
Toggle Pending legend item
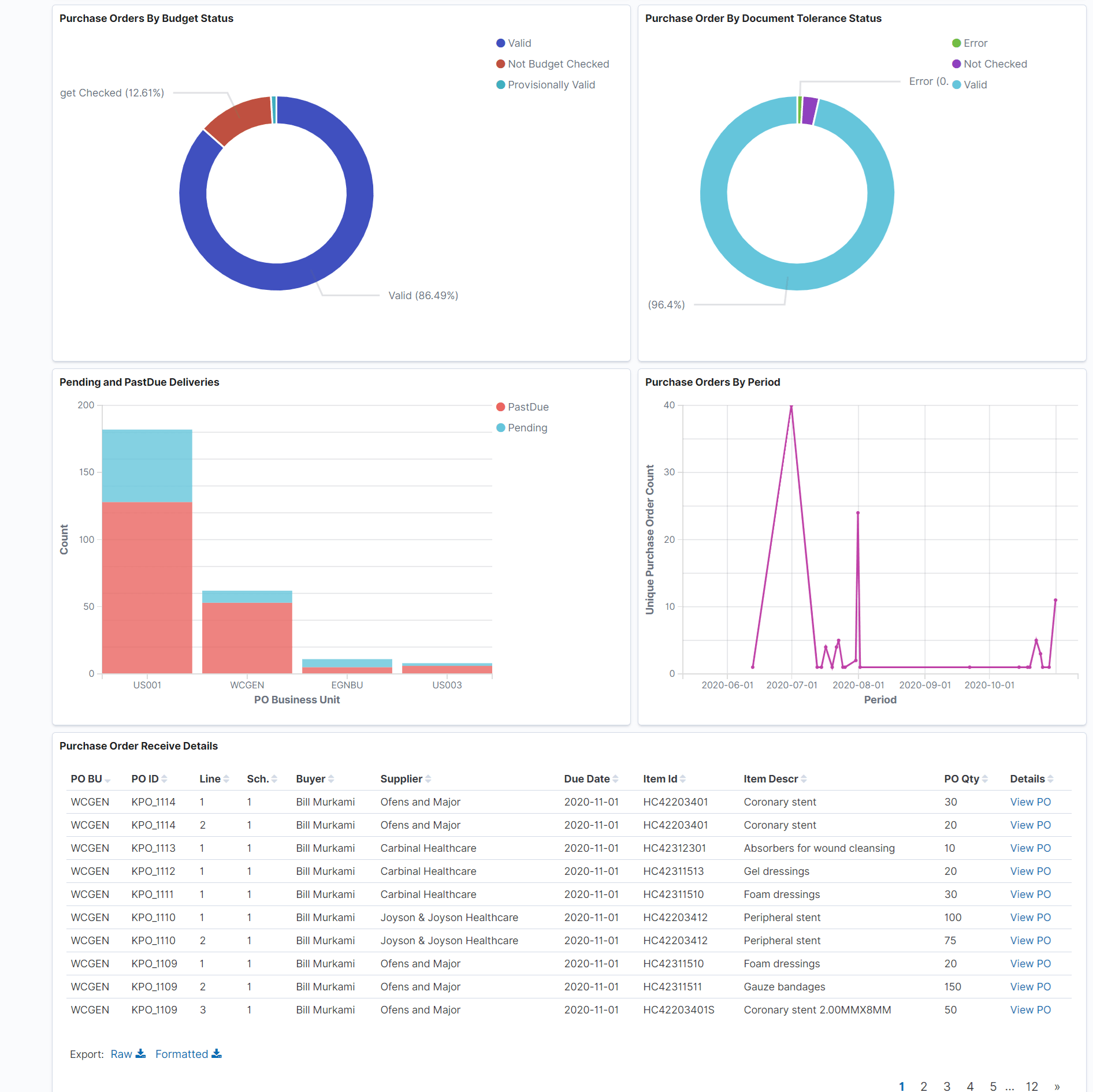522,428
